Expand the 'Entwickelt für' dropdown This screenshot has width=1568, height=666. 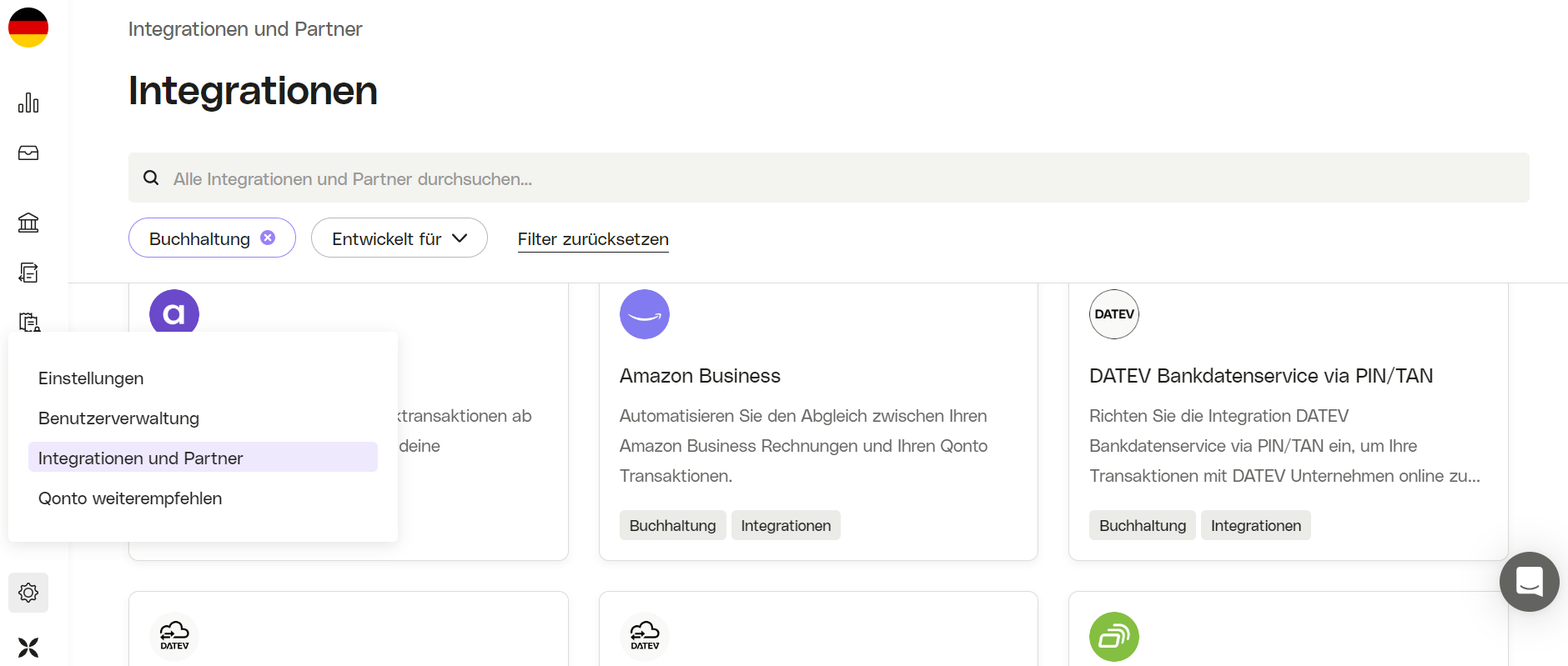(400, 238)
